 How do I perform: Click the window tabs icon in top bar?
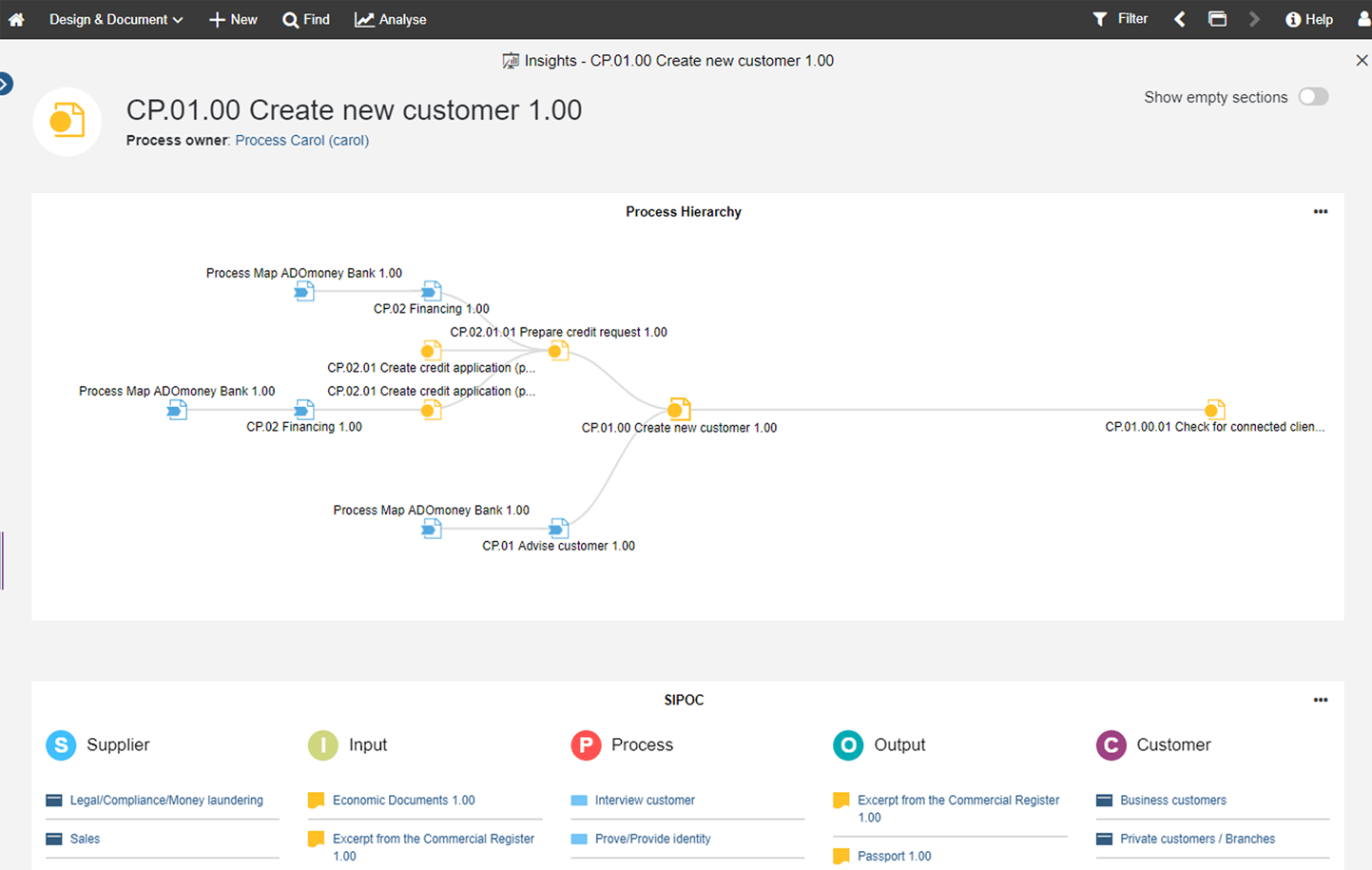click(1217, 19)
